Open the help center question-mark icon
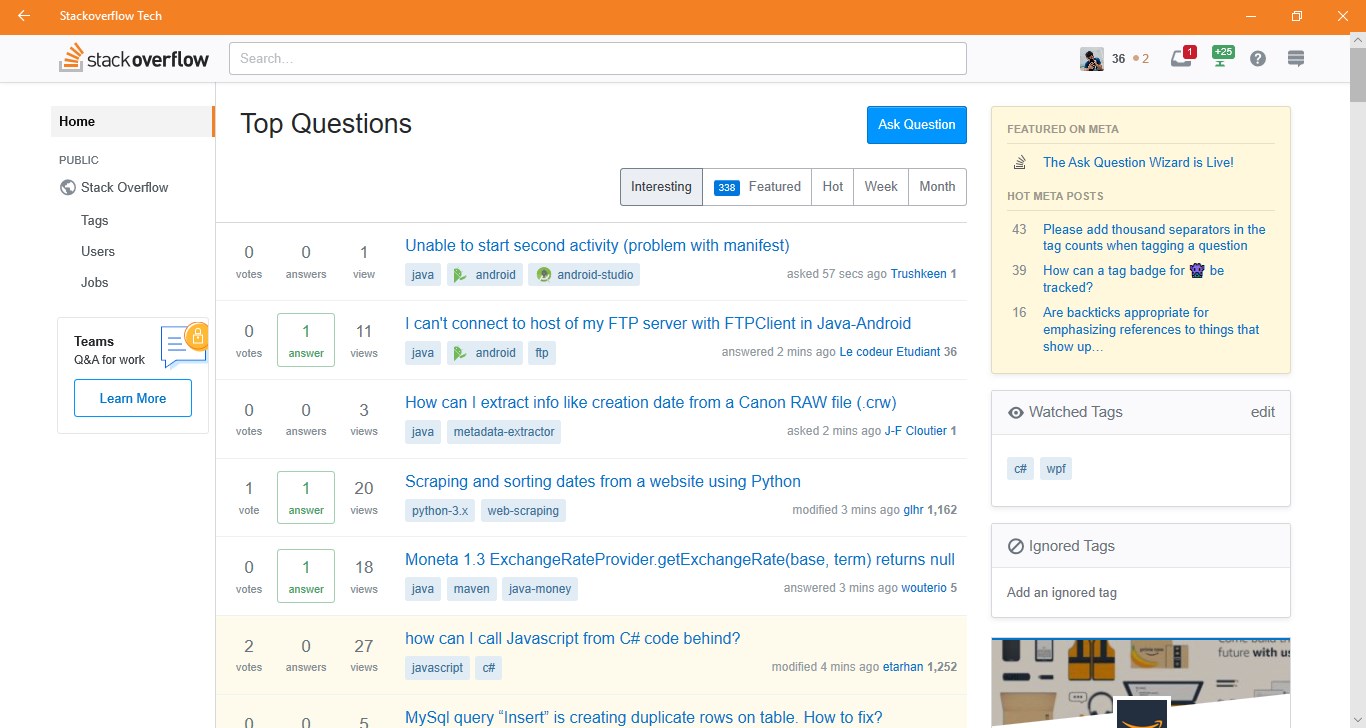The height and width of the screenshot is (728, 1366). coord(1258,59)
